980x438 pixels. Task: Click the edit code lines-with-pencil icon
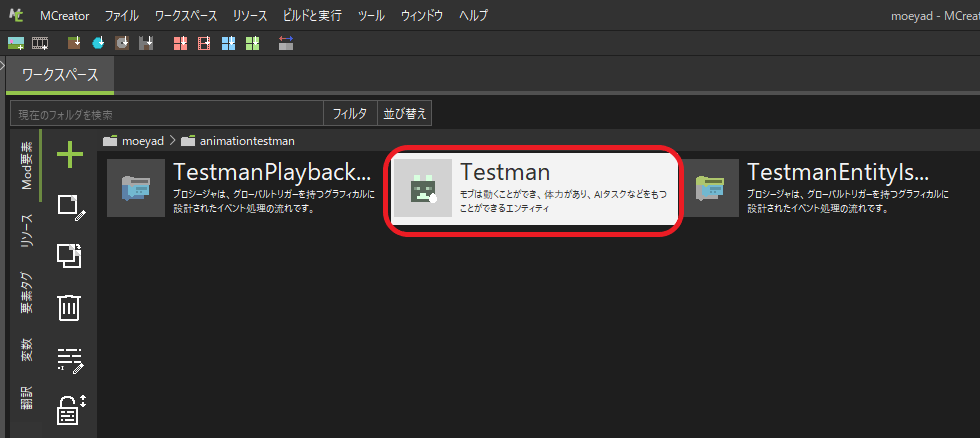[70, 360]
